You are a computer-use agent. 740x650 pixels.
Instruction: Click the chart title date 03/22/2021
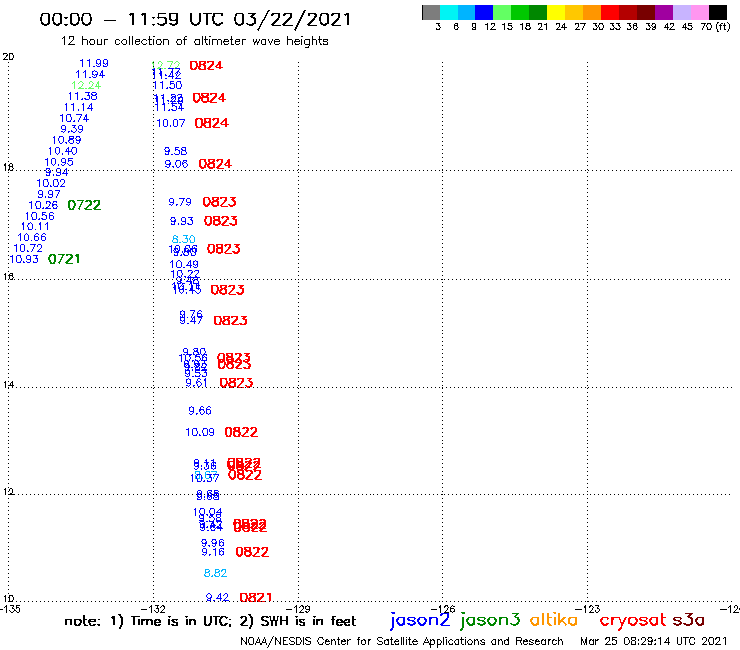click(293, 19)
